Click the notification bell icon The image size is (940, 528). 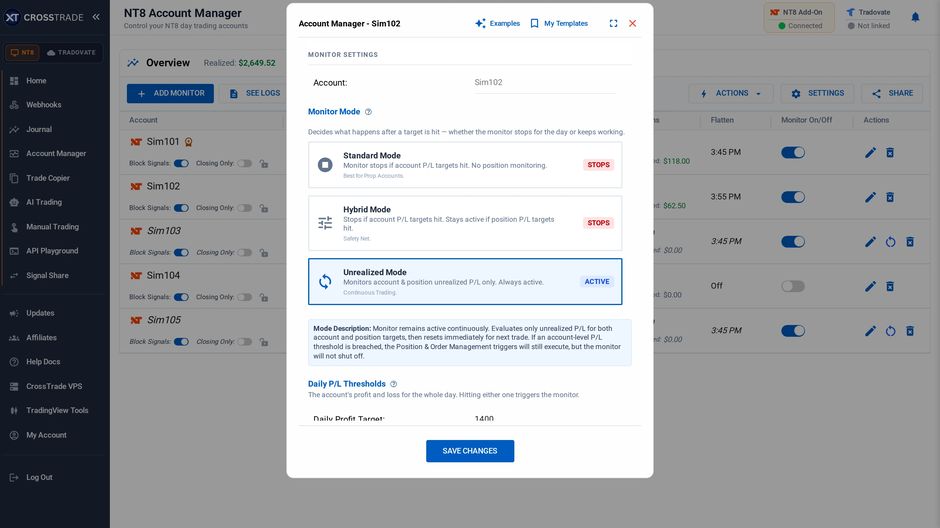point(915,17)
